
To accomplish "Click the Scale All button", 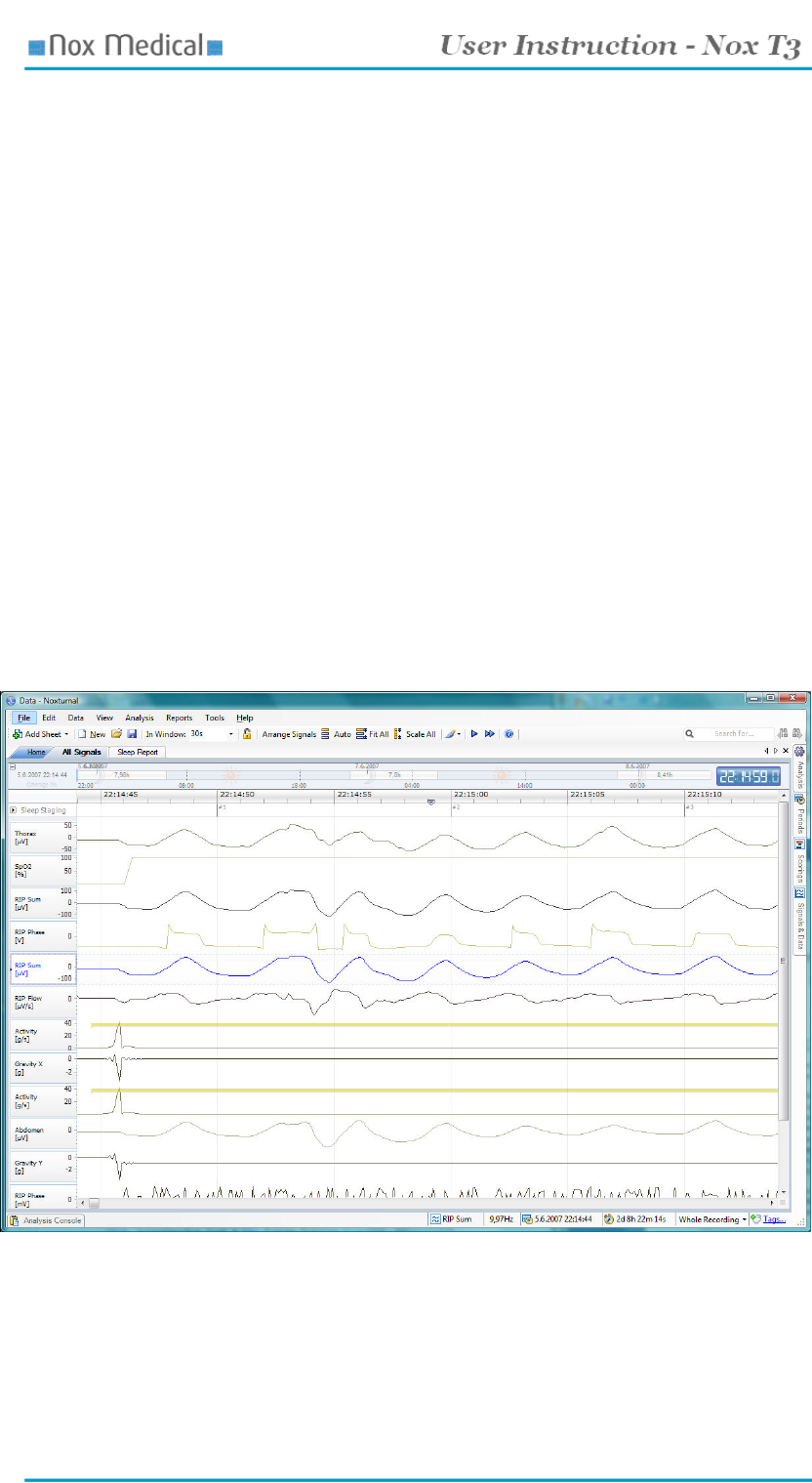I will pyautogui.click(x=415, y=733).
